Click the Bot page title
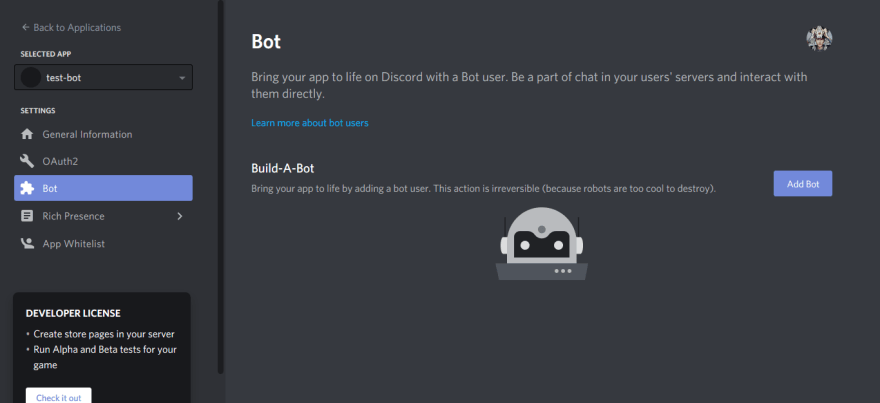The height and width of the screenshot is (403, 880). tap(266, 42)
